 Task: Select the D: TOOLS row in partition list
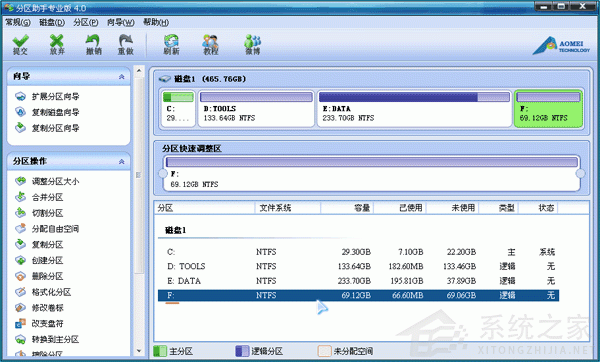click(x=358, y=266)
